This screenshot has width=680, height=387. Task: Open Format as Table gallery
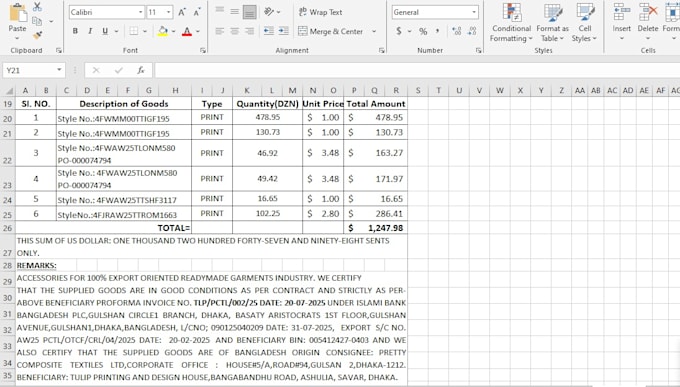(552, 23)
